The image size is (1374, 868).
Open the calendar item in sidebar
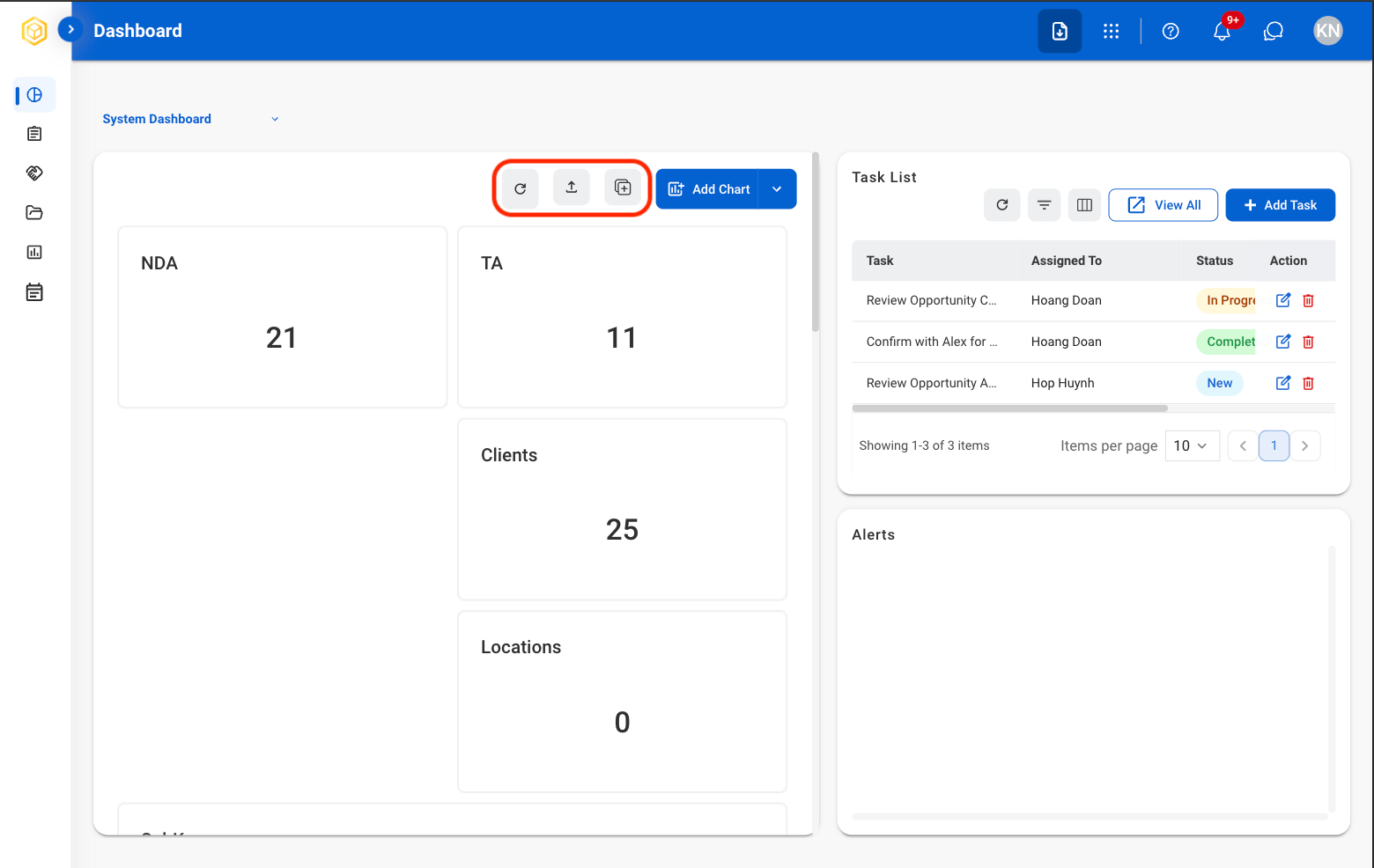click(x=34, y=292)
